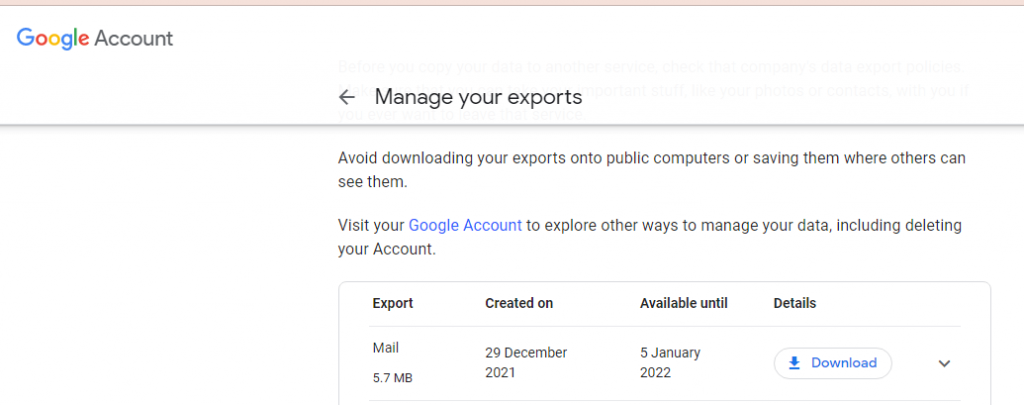Viewport: 1024px width, 405px height.
Task: Click the 'Avoid downloading your exports' paragraph
Action: click(652, 170)
